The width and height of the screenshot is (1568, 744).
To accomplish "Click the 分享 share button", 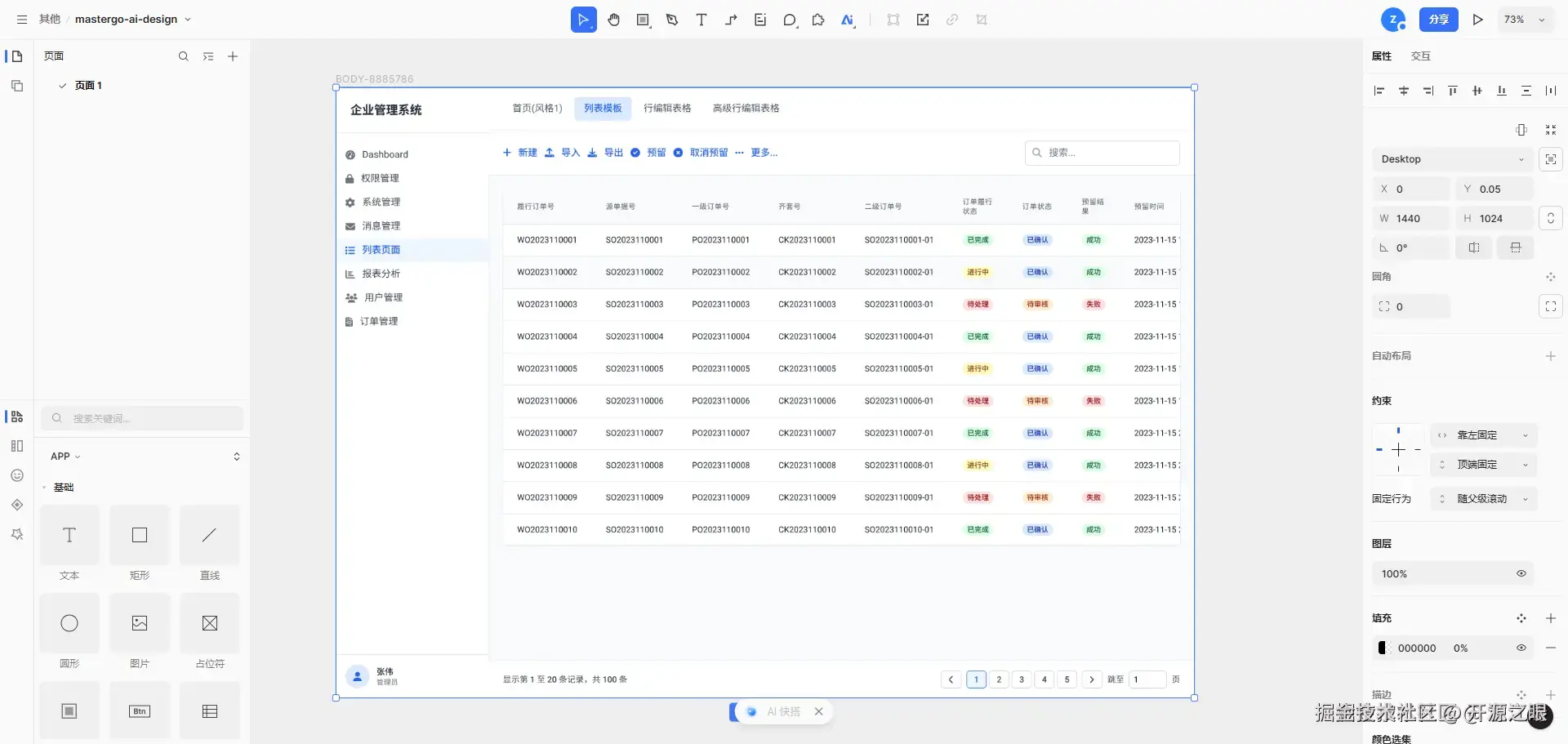I will pos(1439,20).
